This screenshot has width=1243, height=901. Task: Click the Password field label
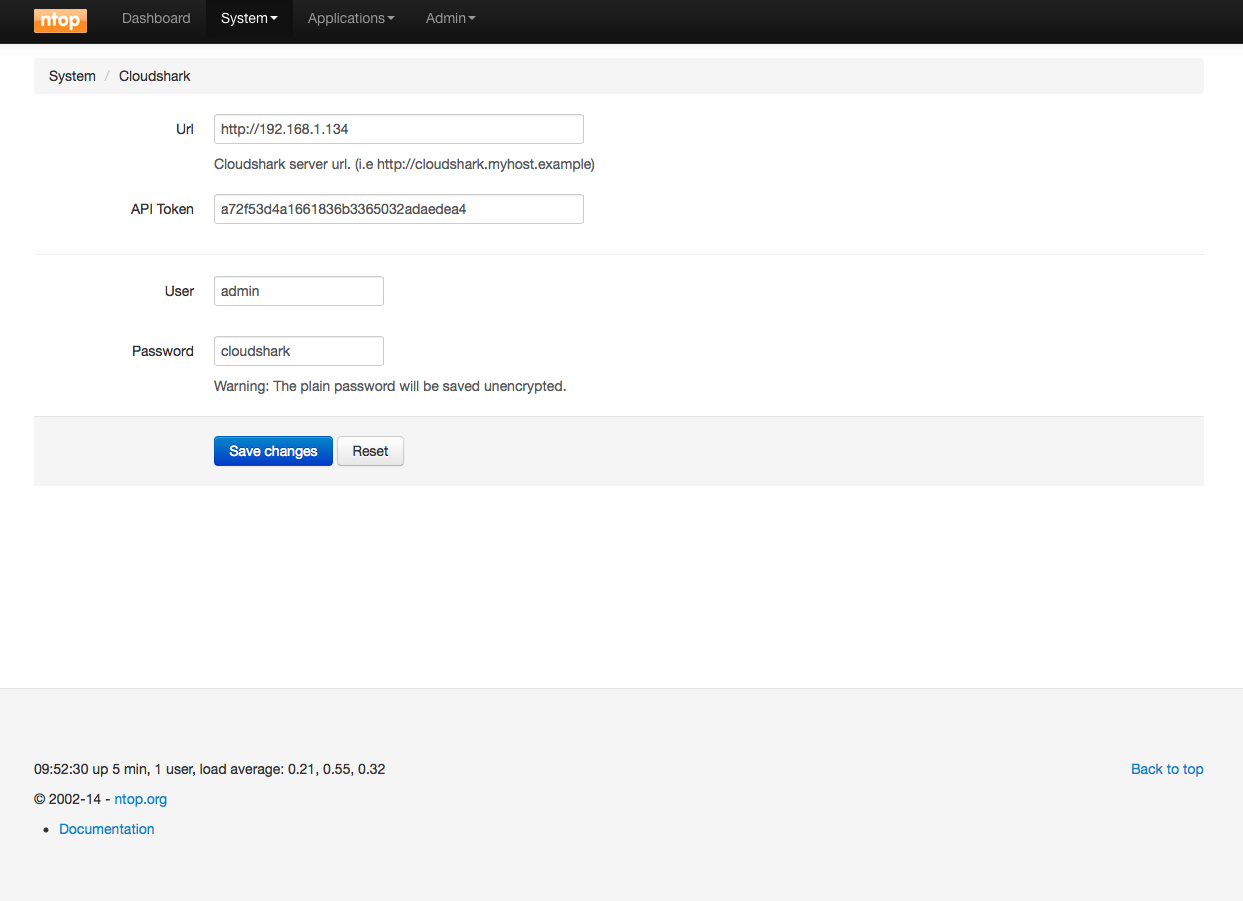coord(163,351)
